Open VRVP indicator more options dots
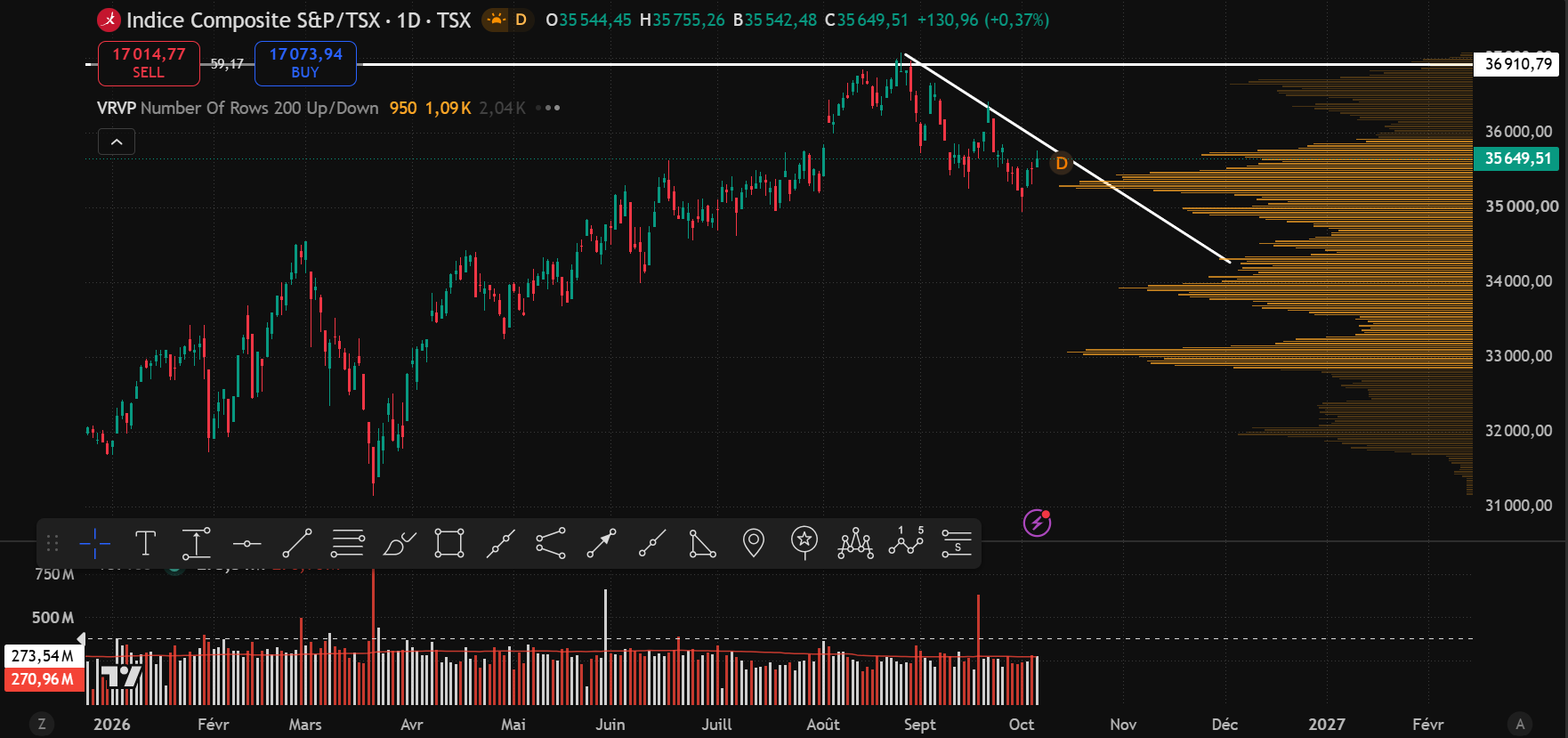 [x=553, y=108]
